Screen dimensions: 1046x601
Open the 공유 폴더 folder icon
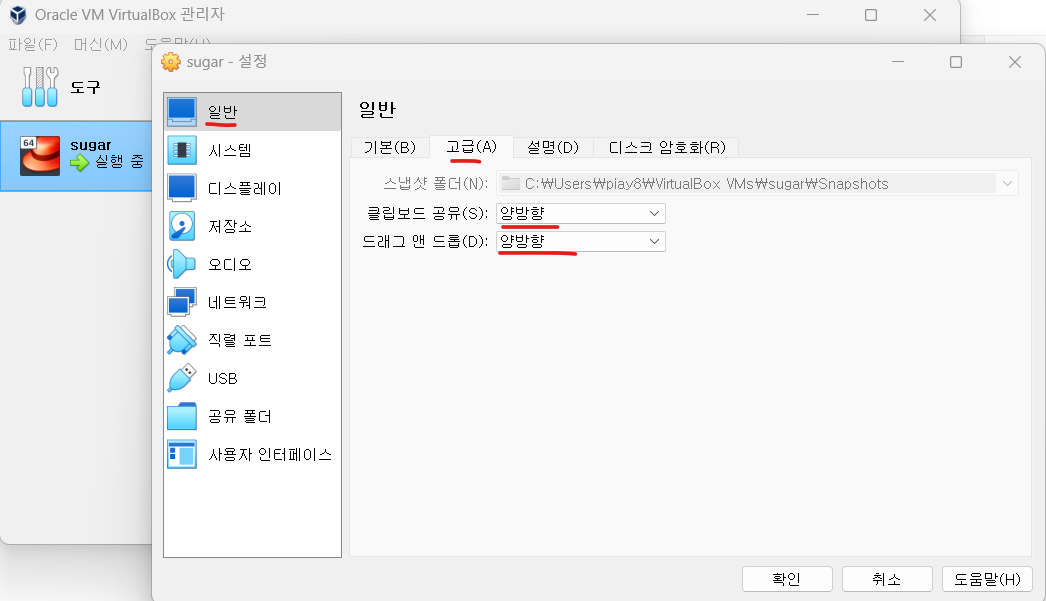click(181, 416)
